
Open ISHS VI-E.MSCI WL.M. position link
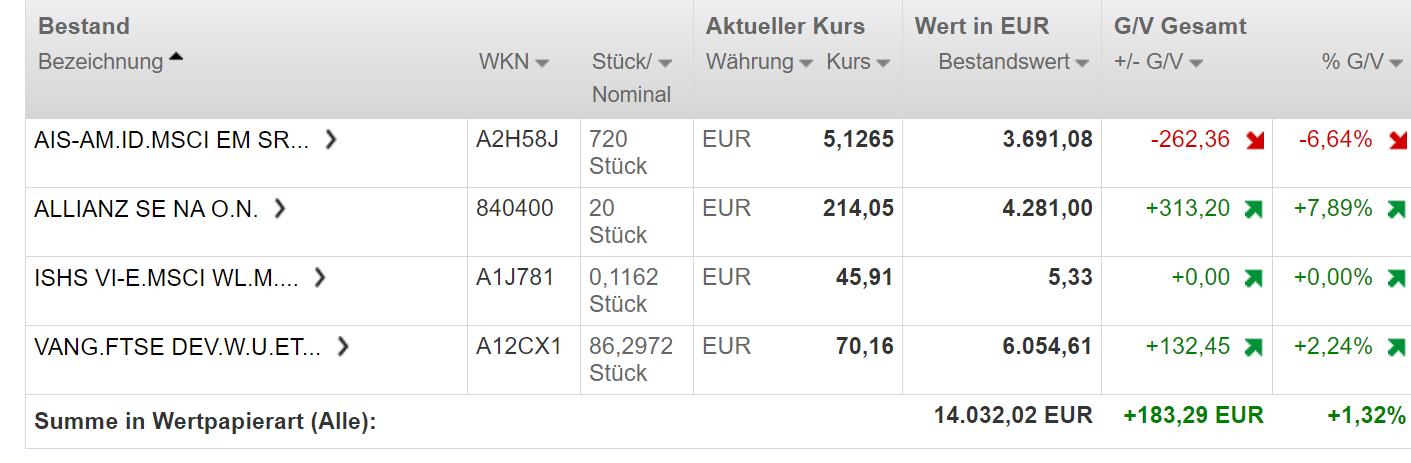pyautogui.click(x=166, y=278)
